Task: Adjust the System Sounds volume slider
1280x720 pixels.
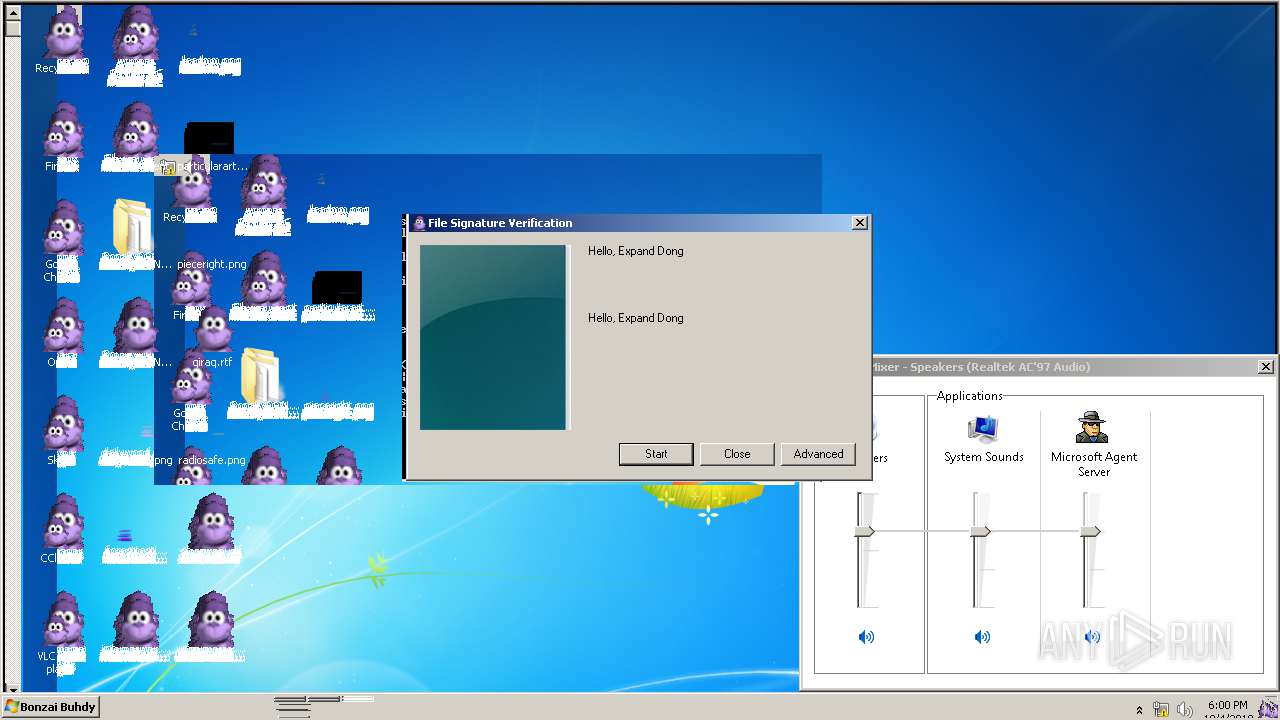Action: (981, 531)
